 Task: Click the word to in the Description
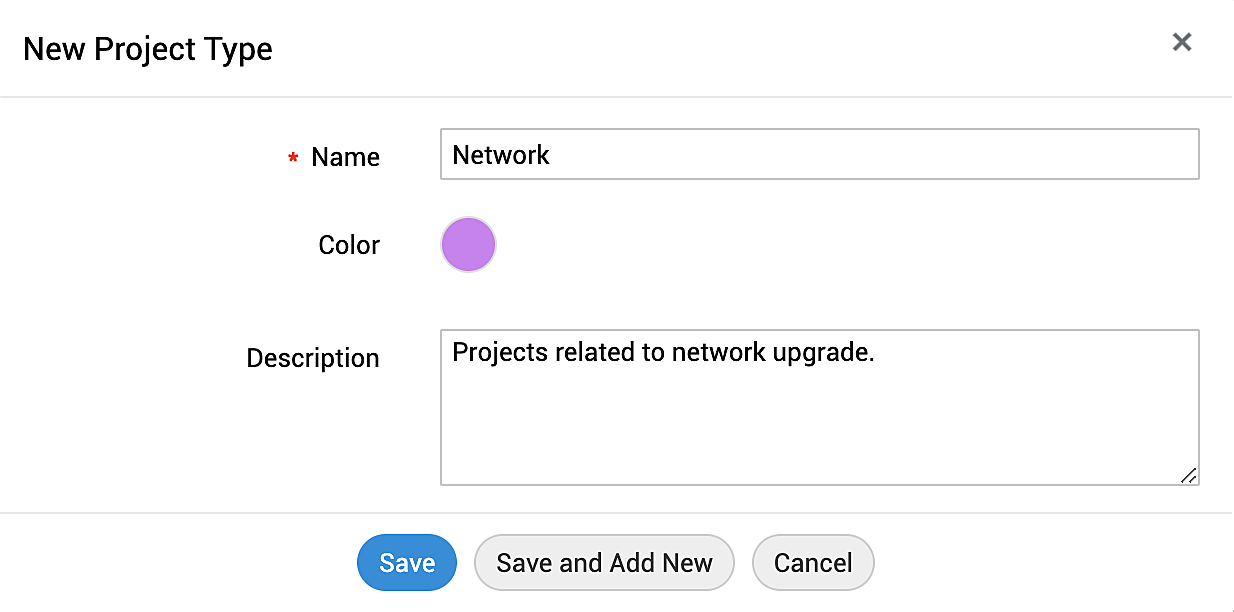click(x=653, y=352)
